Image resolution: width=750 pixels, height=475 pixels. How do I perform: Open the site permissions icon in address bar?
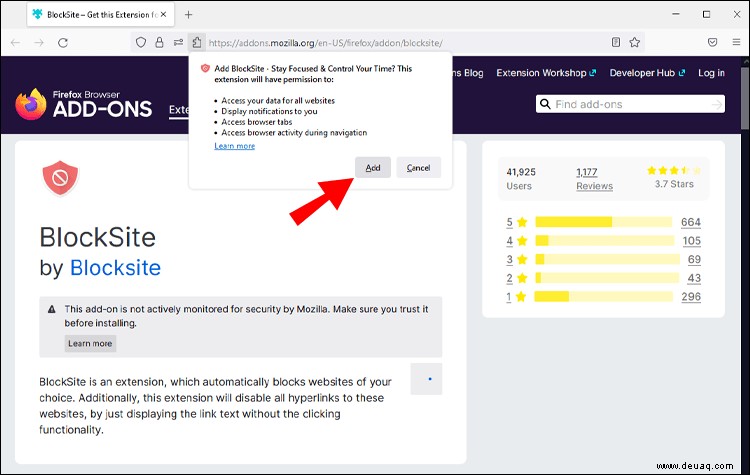point(178,43)
